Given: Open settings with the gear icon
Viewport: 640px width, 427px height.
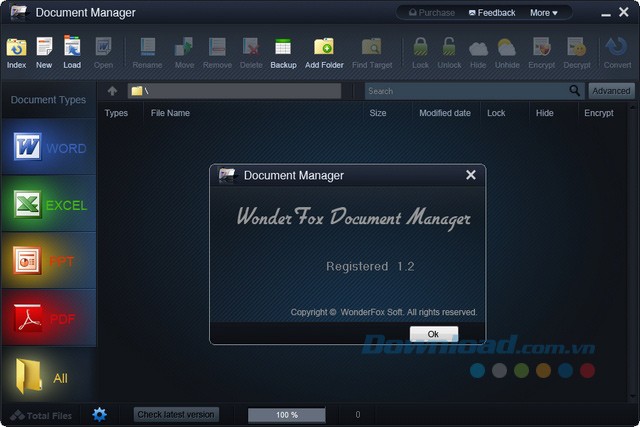Looking at the screenshot, I should click(99, 414).
